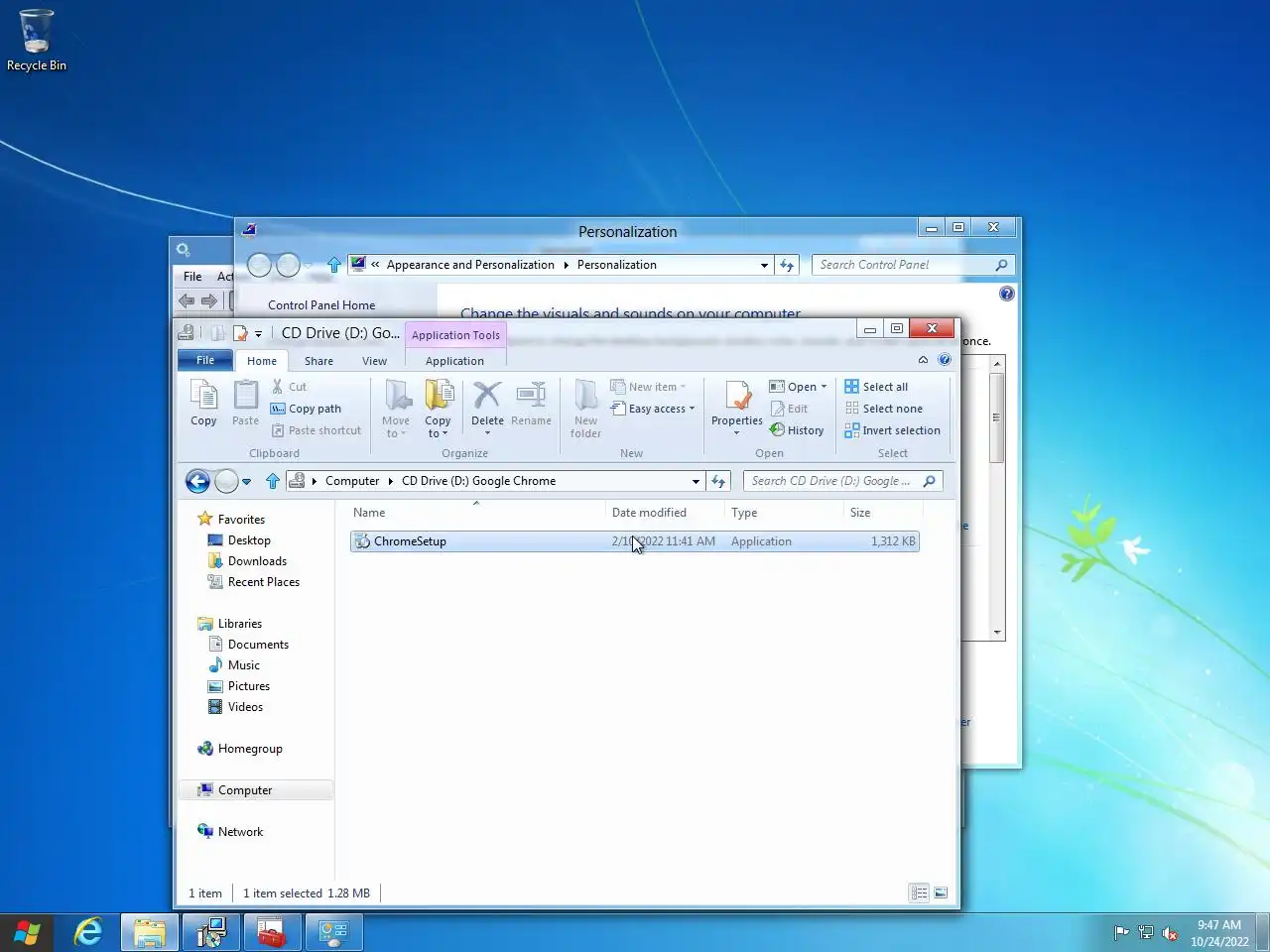
Task: Click the Search CD Drive input field
Action: [831, 481]
